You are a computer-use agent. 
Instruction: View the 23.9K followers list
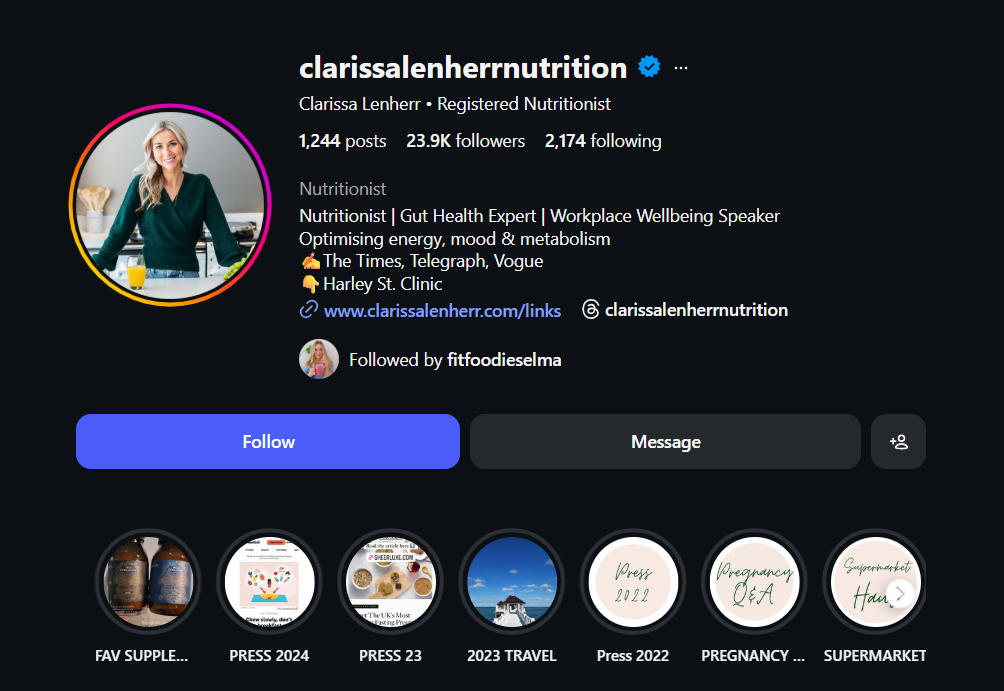tap(466, 141)
